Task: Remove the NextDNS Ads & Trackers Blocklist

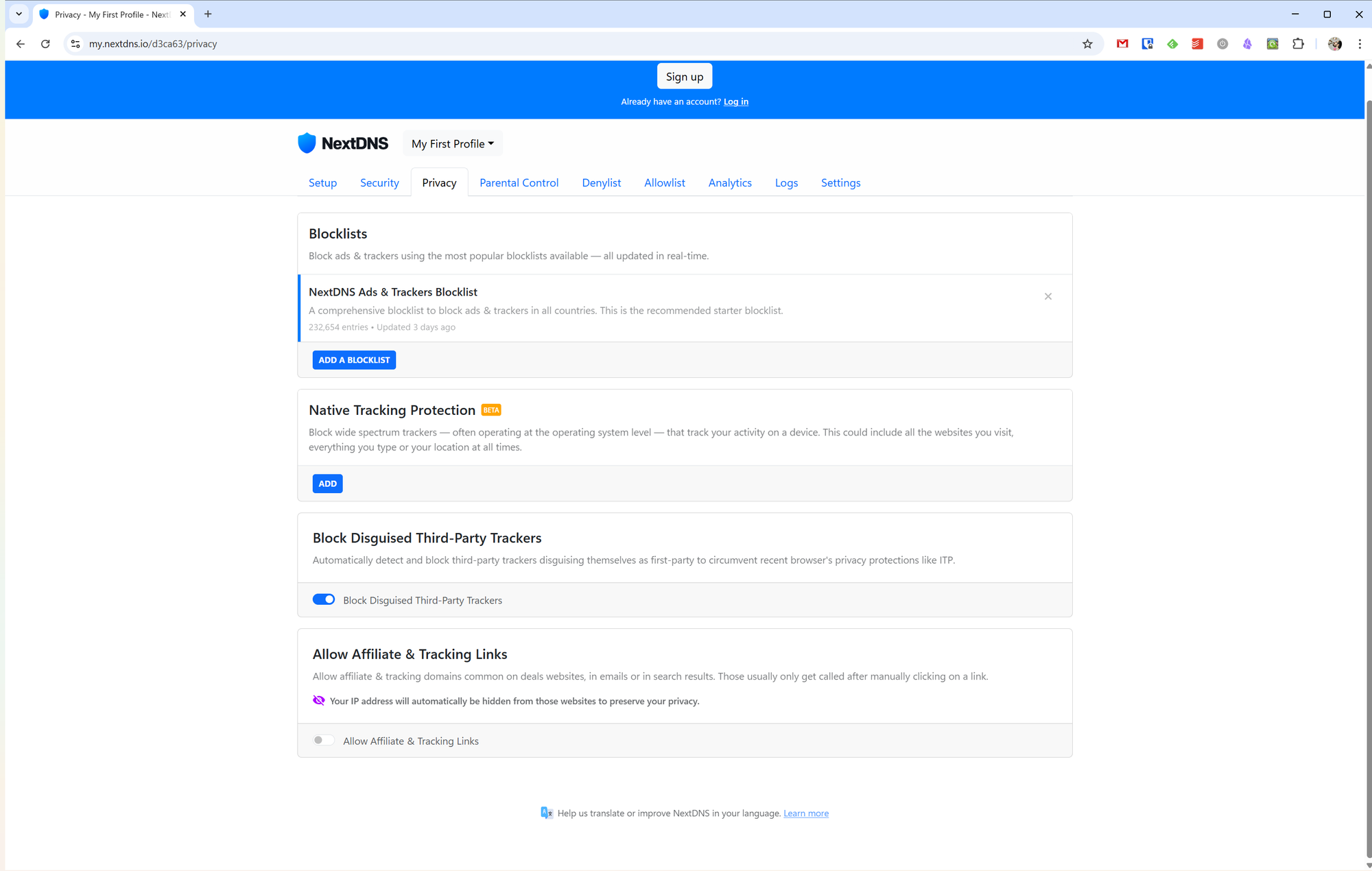Action: coord(1048,296)
